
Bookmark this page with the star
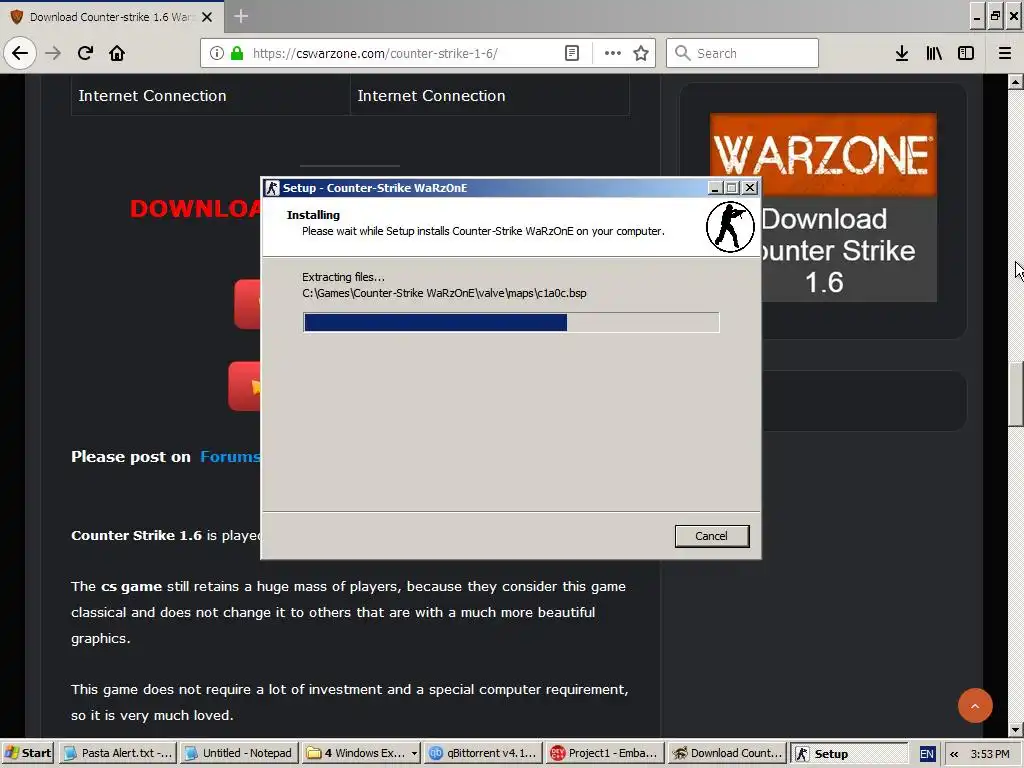(x=641, y=53)
